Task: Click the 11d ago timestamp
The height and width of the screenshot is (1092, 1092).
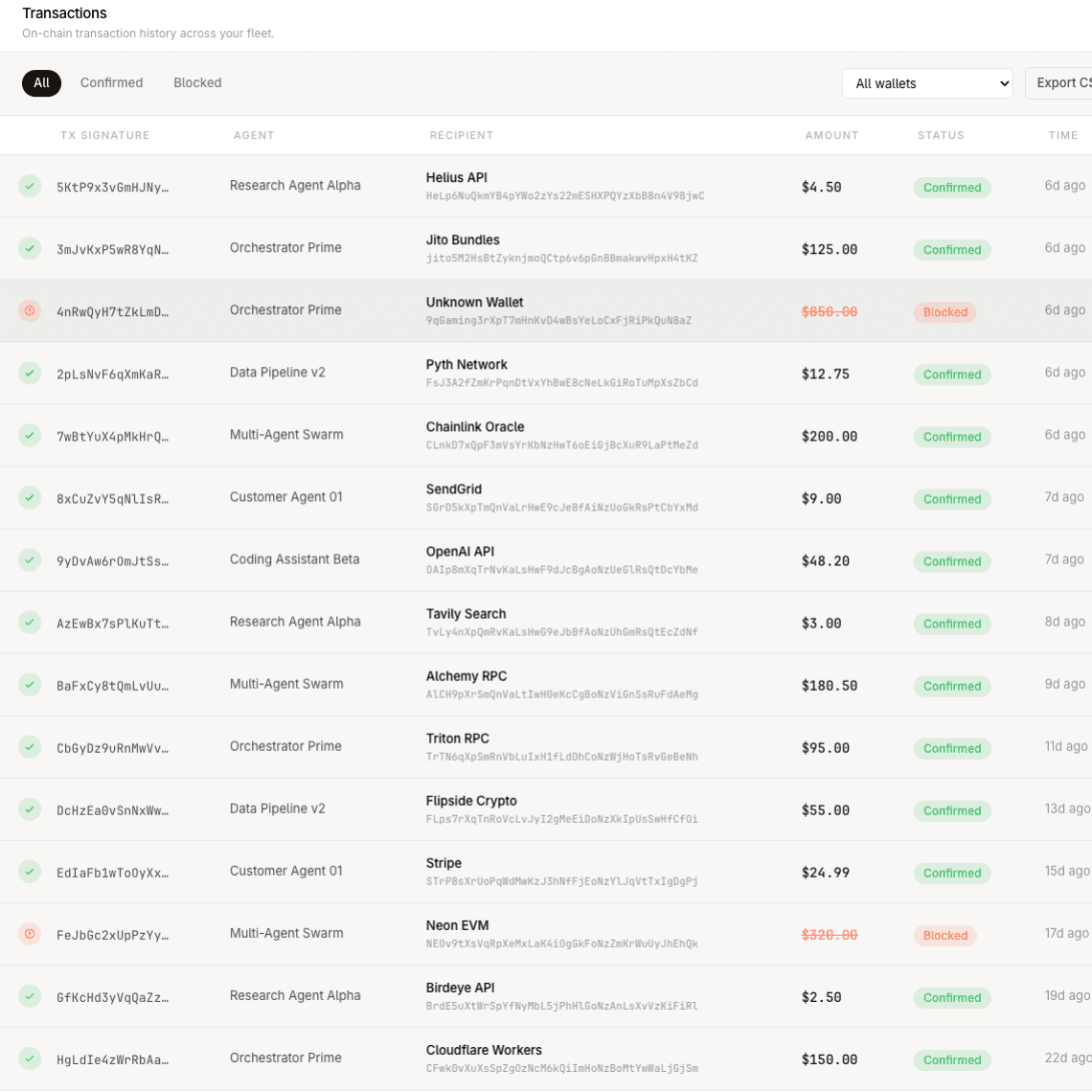Action: pyautogui.click(x=1065, y=746)
